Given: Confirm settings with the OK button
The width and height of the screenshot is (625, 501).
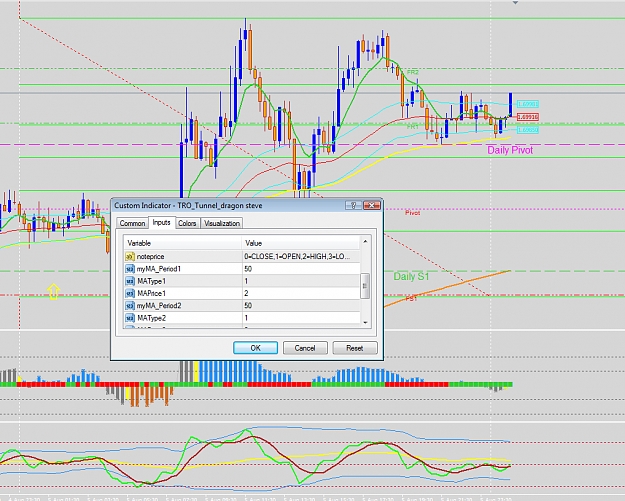Looking at the screenshot, I should pos(256,348).
